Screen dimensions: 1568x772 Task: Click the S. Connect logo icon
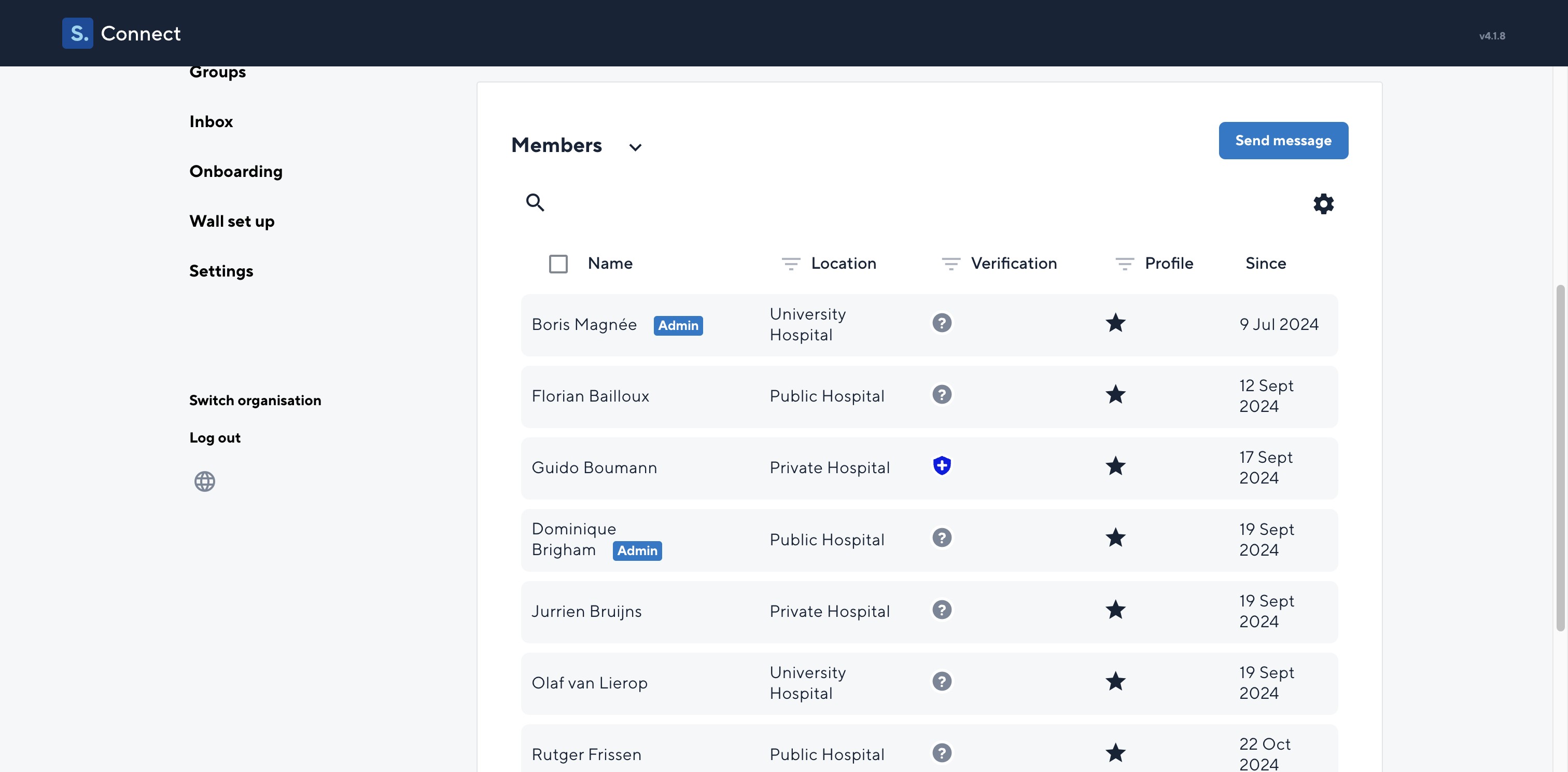pyautogui.click(x=77, y=33)
